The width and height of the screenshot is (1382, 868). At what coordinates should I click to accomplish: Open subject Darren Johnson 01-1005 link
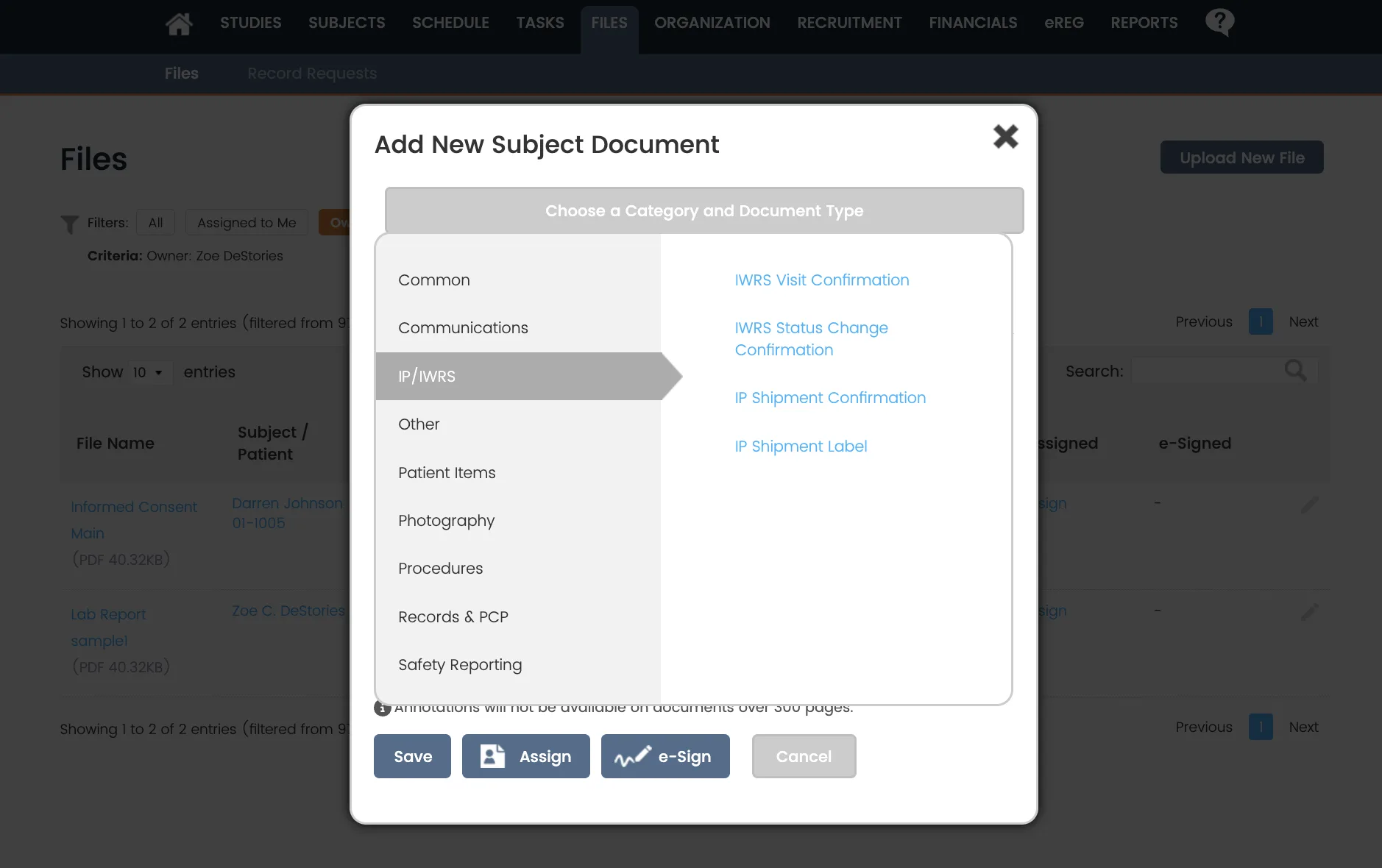pyautogui.click(x=288, y=513)
